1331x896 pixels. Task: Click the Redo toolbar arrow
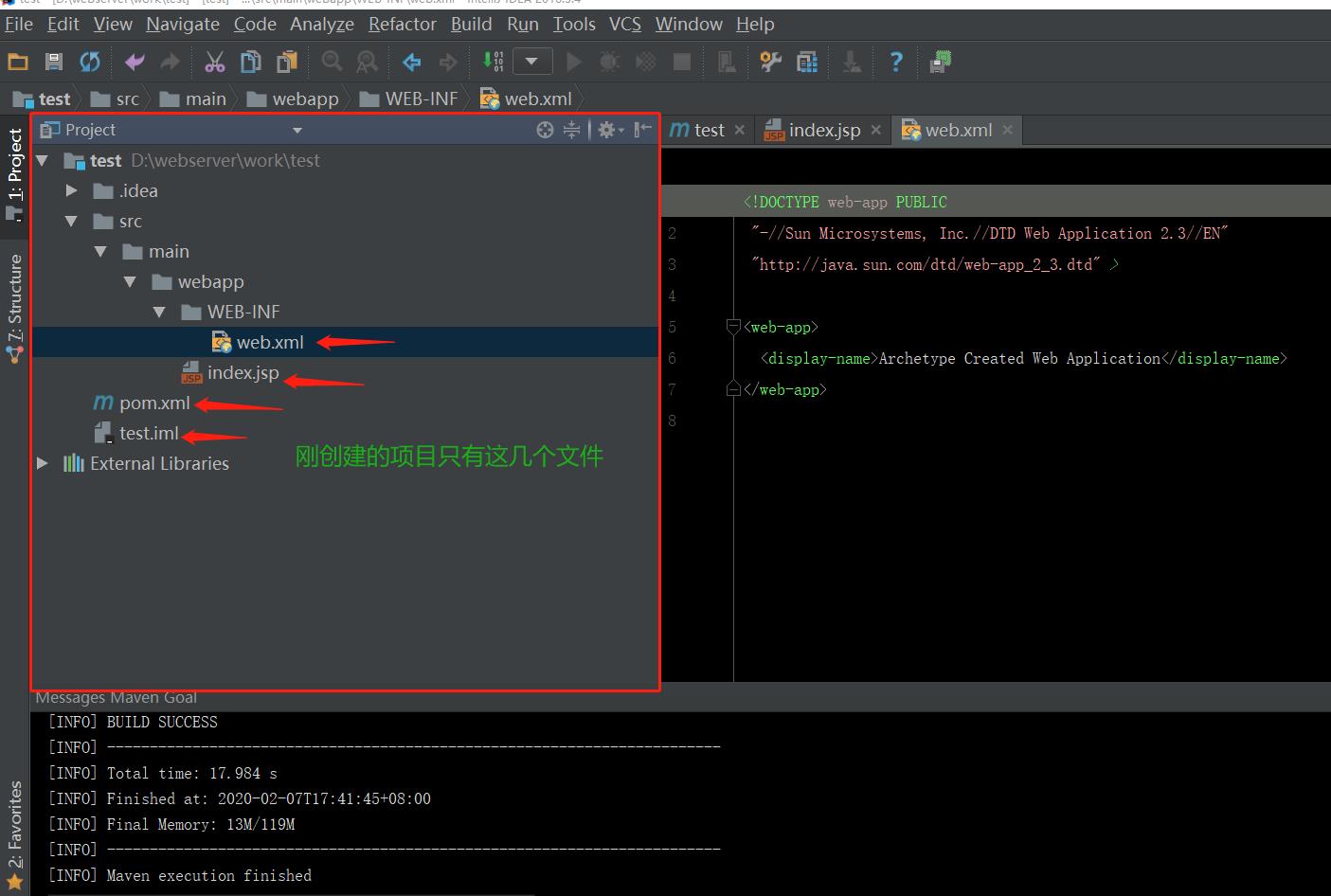click(x=171, y=63)
